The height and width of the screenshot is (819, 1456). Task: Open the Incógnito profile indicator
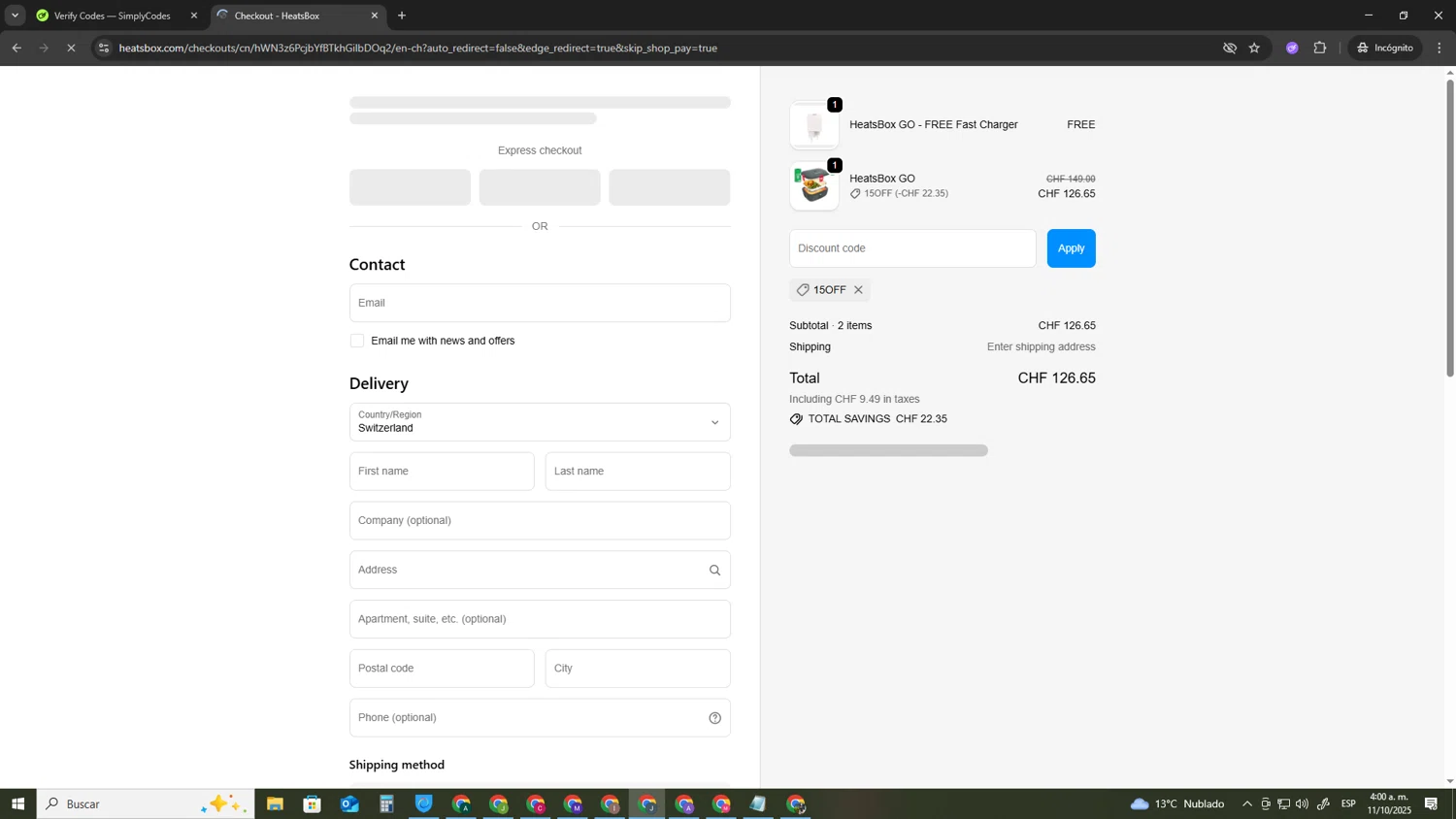[1385, 48]
